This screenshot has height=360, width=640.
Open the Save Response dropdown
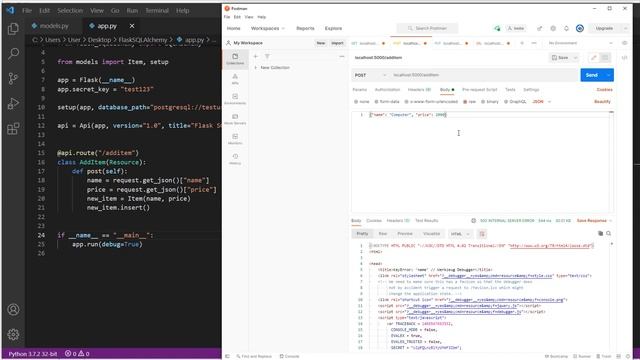(x=594, y=220)
